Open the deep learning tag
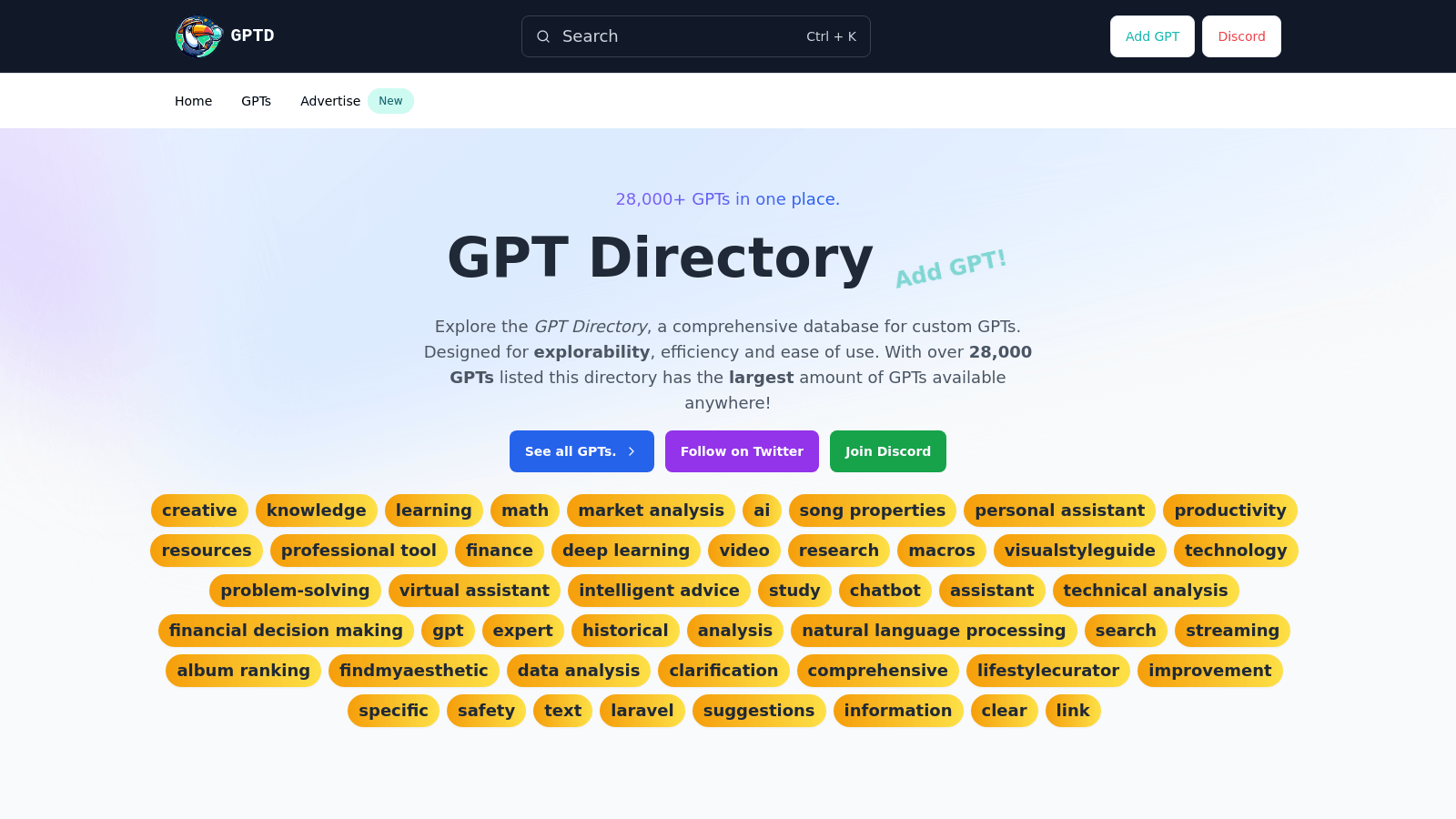This screenshot has height=819, width=1456. tap(626, 551)
